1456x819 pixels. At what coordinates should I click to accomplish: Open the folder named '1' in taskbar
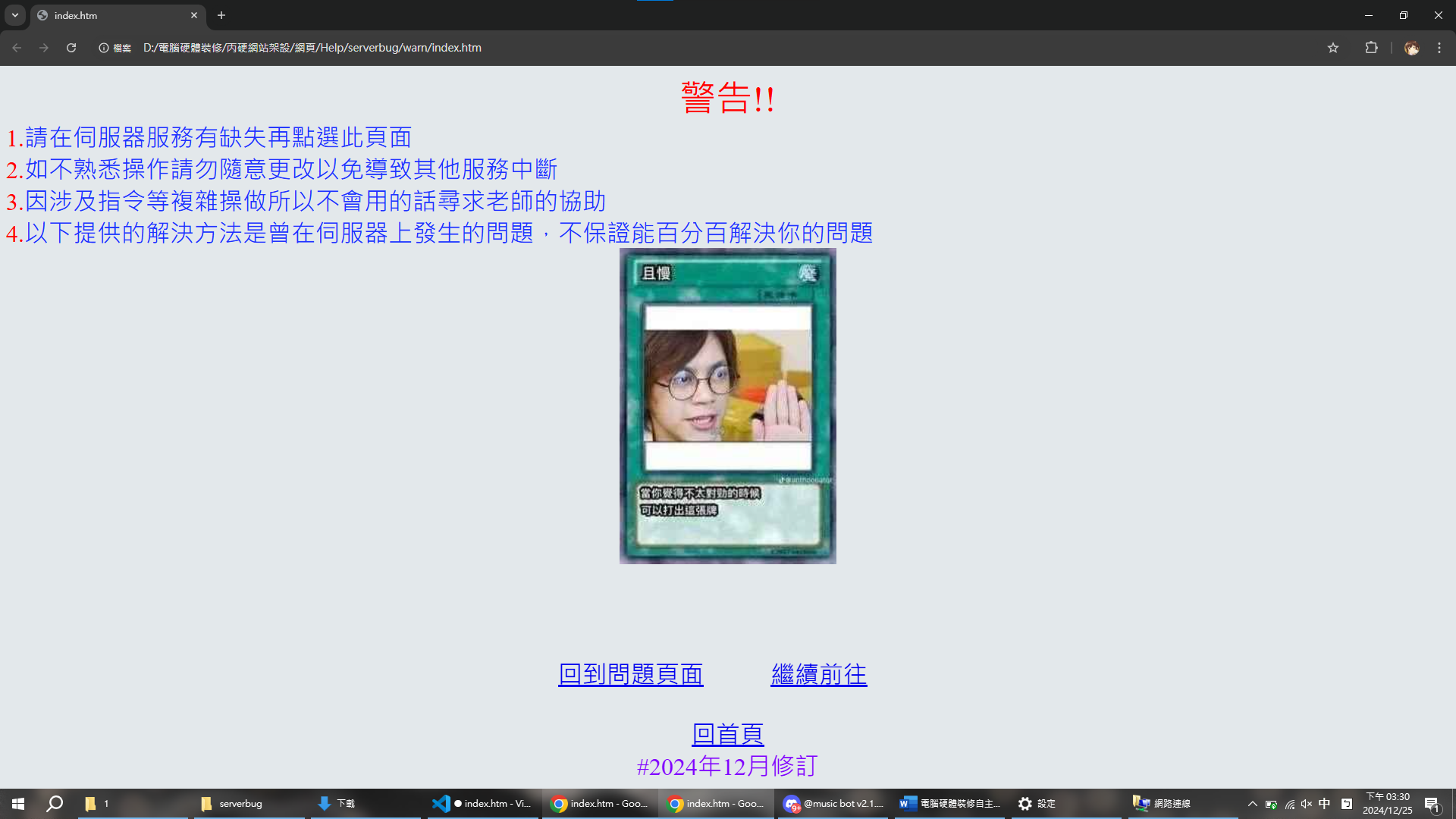[x=133, y=804]
